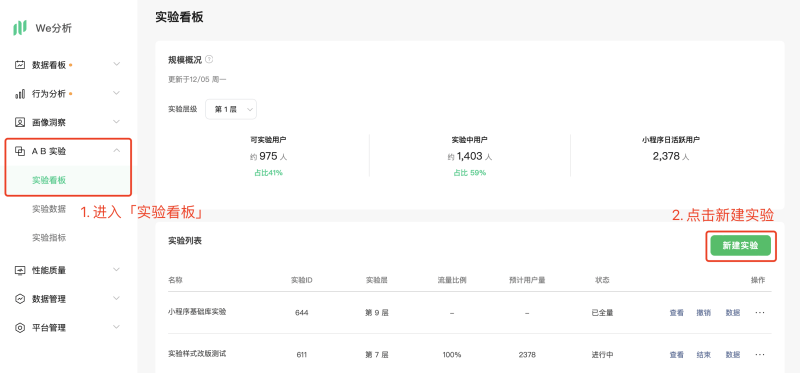Viewport: 800px width, 373px height.
Task: Click the experiment name 小程序基础库实验
Action: (x=197, y=312)
